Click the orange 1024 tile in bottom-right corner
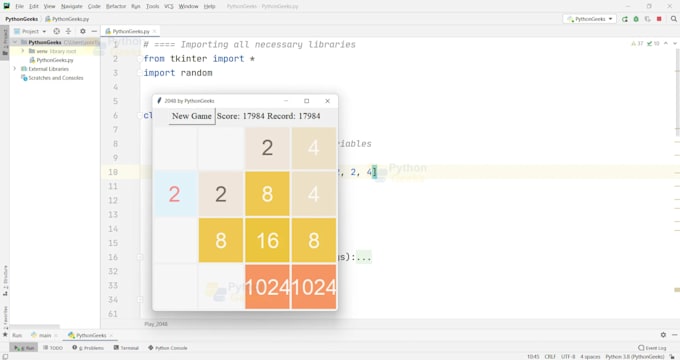 pos(314,287)
